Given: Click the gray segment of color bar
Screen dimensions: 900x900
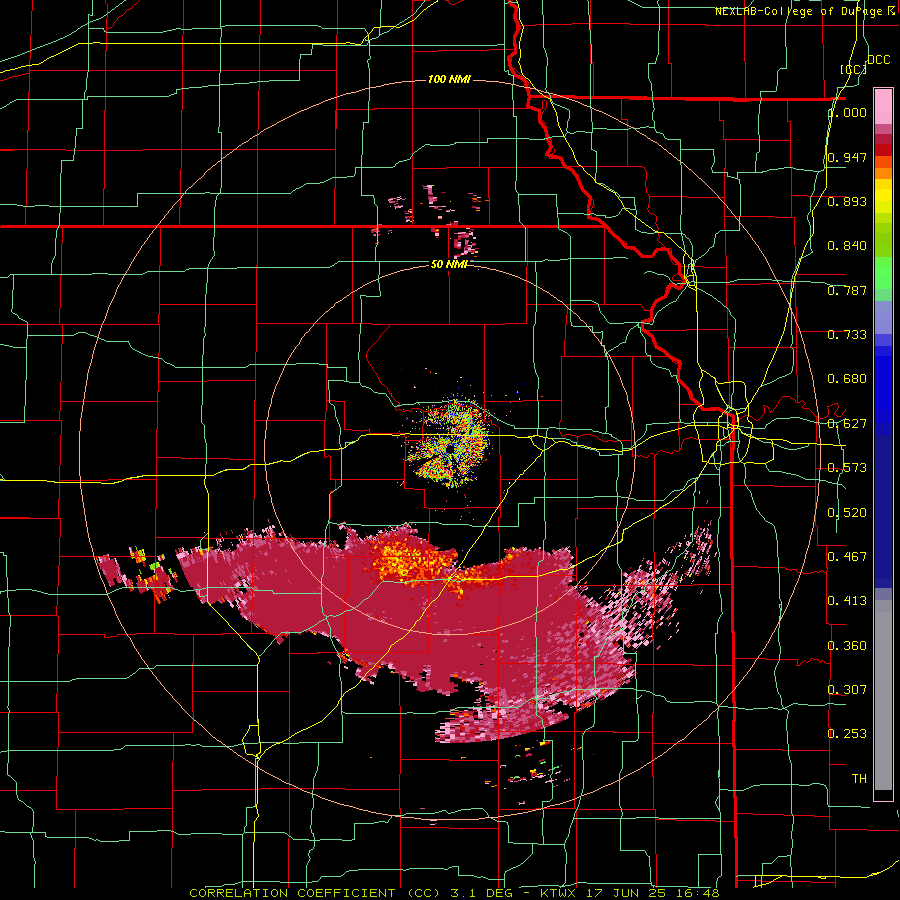Looking at the screenshot, I should [x=883, y=695].
